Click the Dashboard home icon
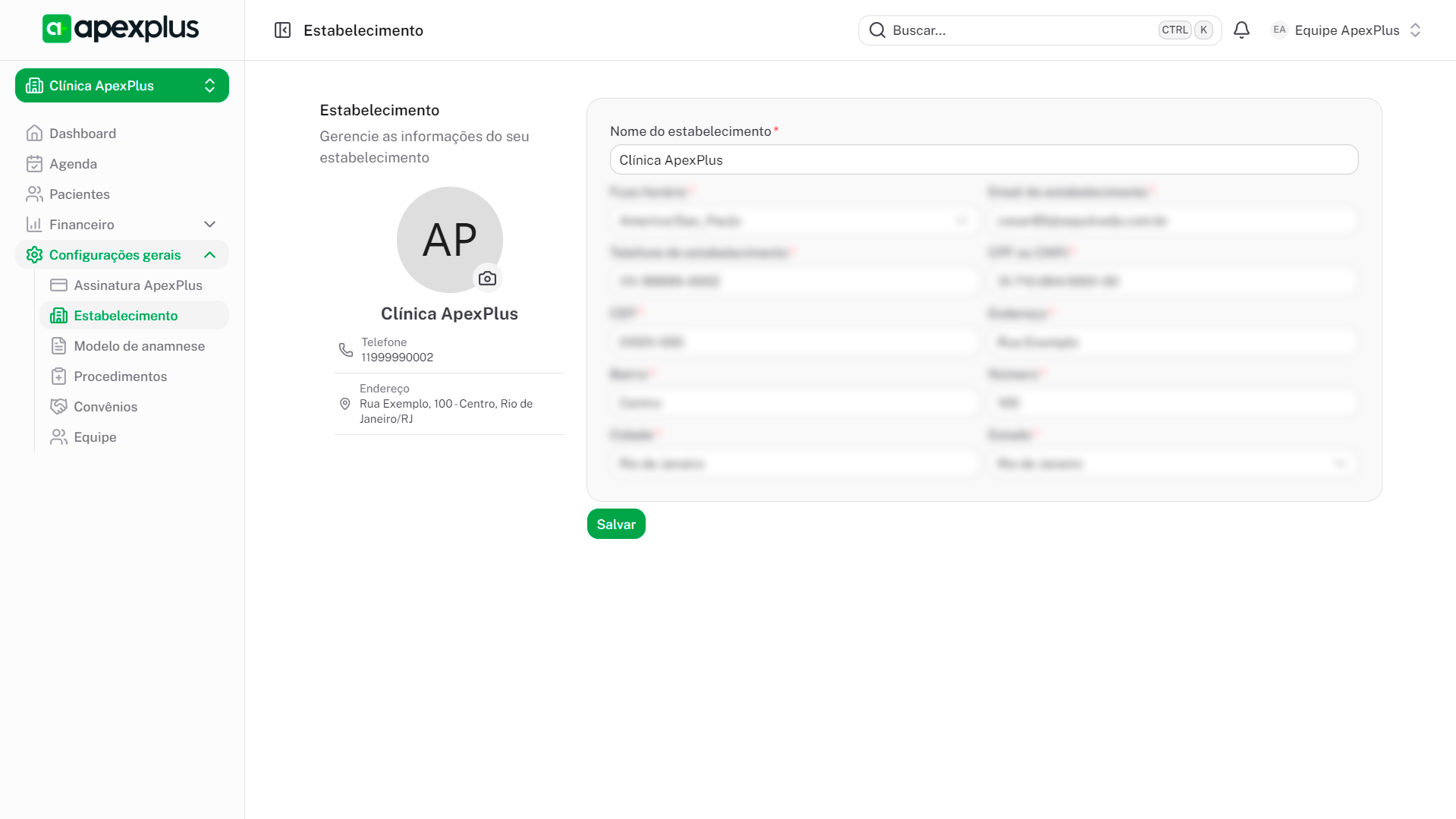The width and height of the screenshot is (1456, 819). (x=34, y=134)
